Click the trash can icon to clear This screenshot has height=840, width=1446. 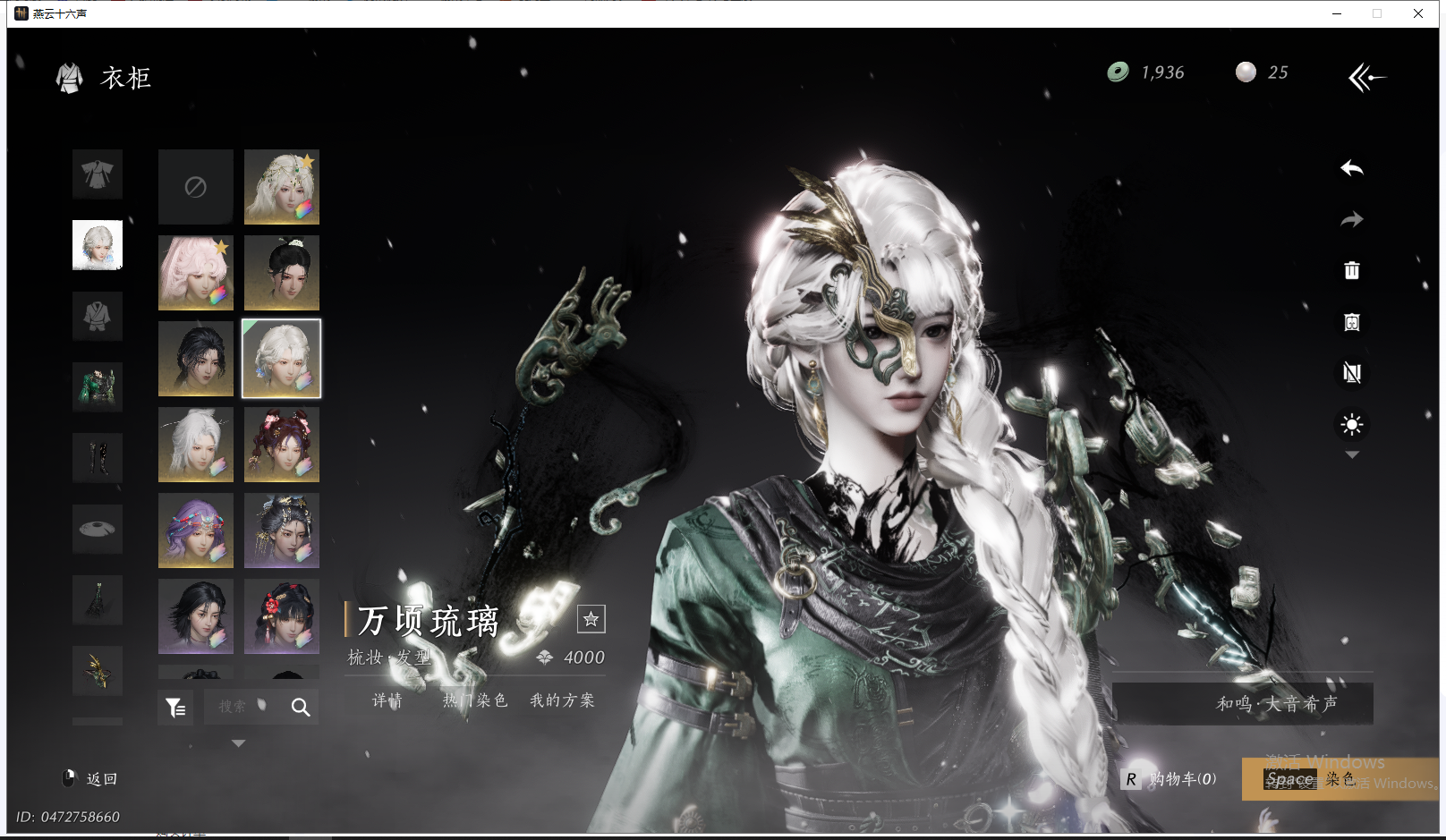[x=1351, y=270]
